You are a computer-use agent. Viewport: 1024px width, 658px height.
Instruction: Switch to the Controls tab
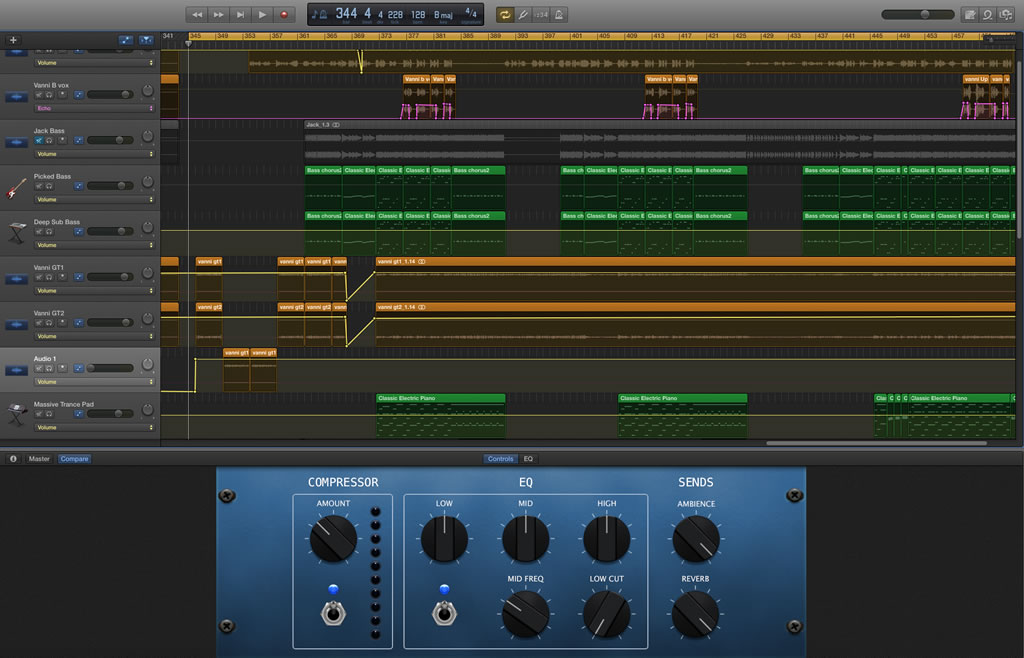point(500,459)
